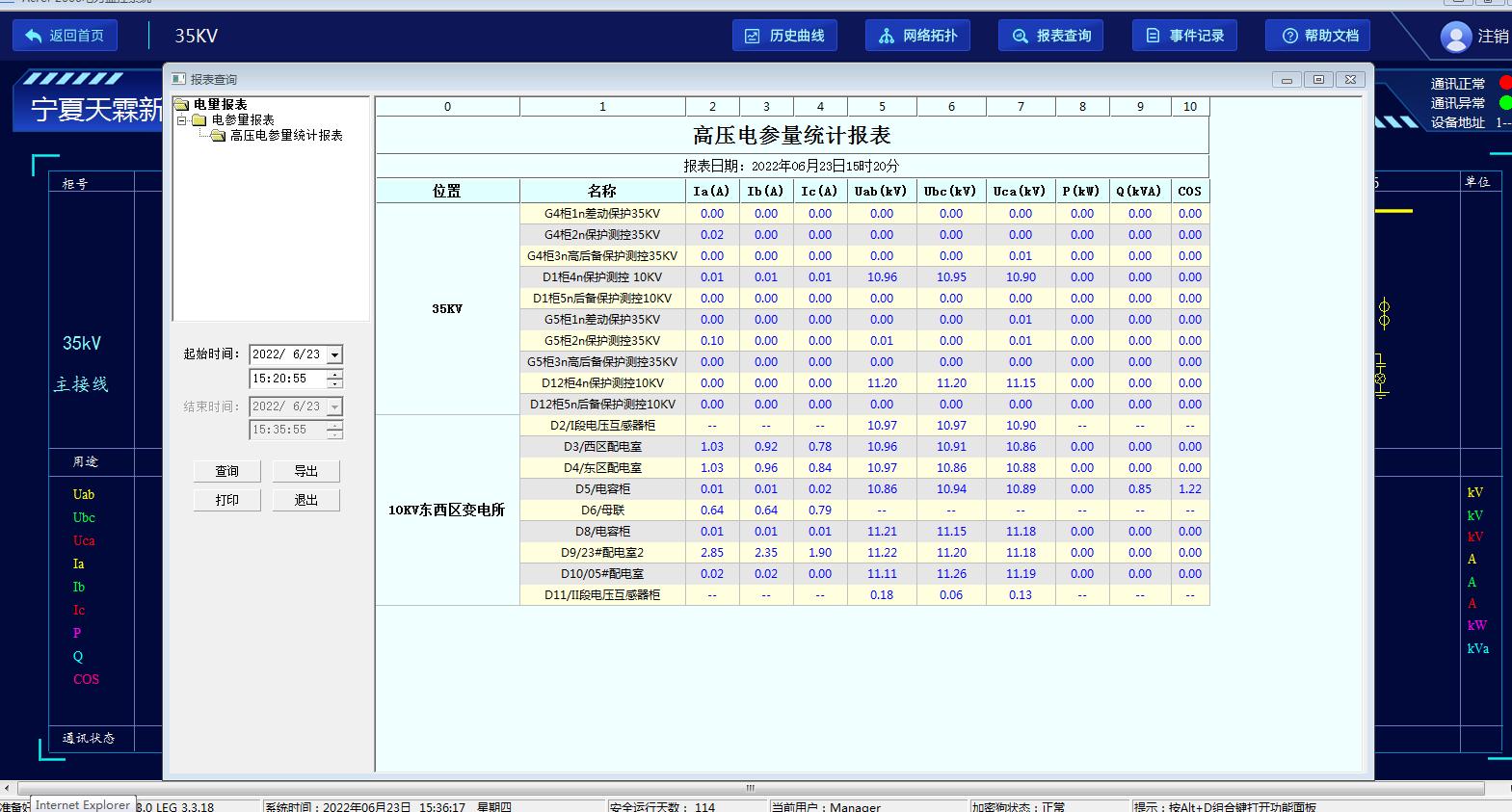Open the 起始时间 date dropdown
This screenshot has width=1512, height=812.
334,354
